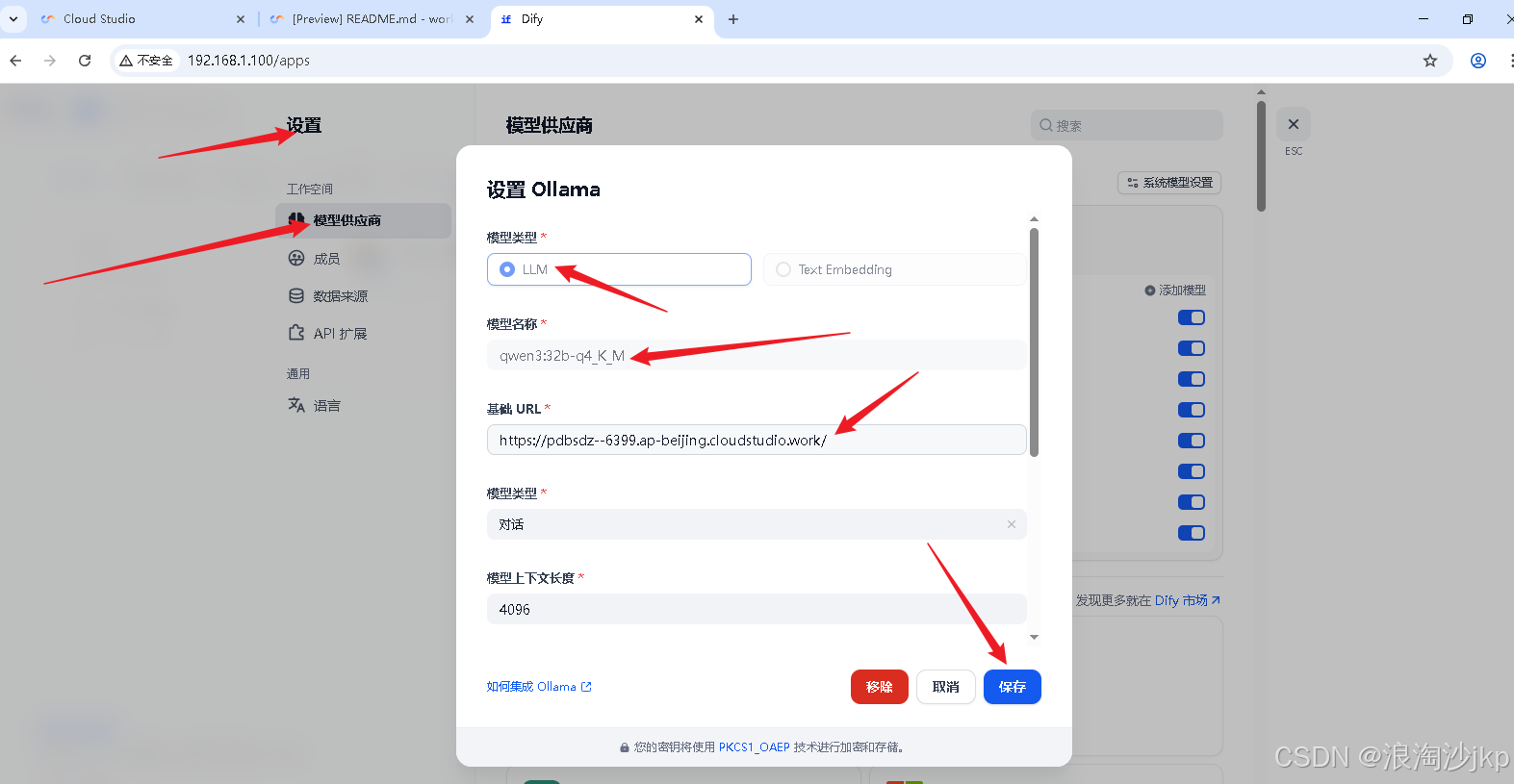Open the browser profile icon
This screenshot has height=784, width=1514.
1478,61
